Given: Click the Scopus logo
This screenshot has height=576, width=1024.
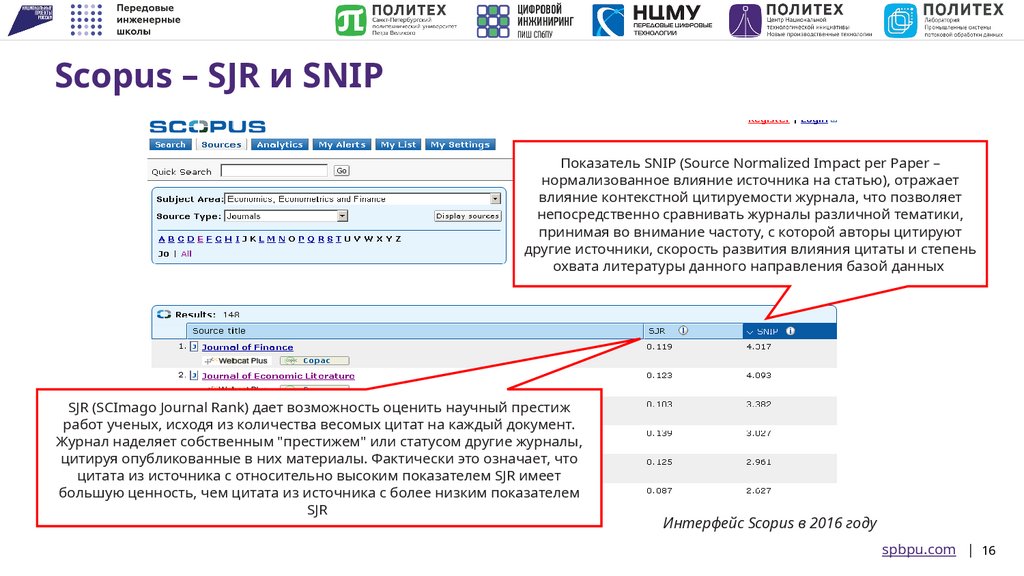Looking at the screenshot, I should (208, 124).
